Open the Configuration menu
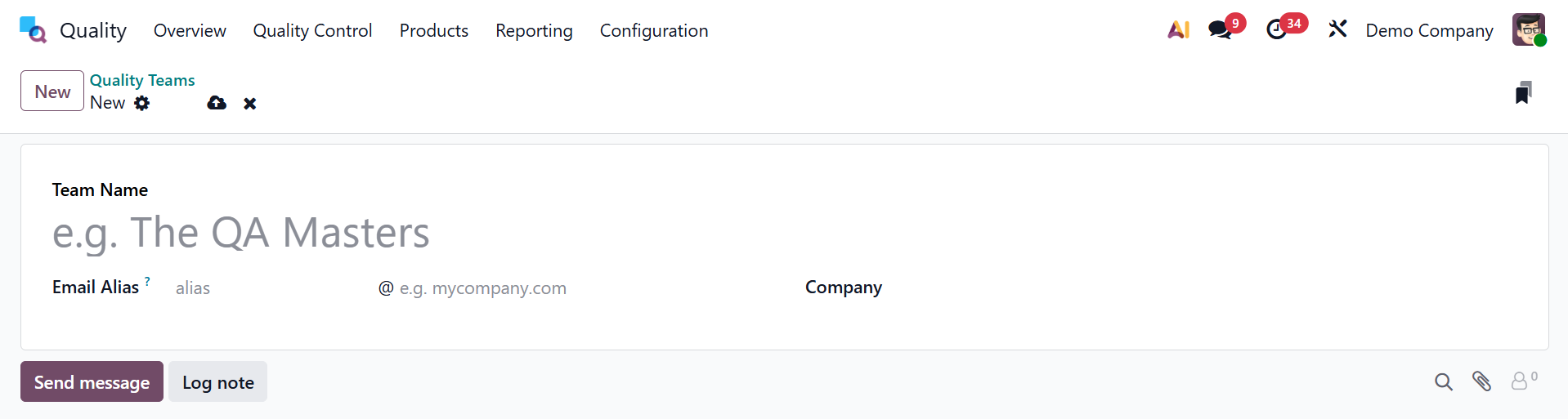This screenshot has height=419, width=1568. (654, 30)
